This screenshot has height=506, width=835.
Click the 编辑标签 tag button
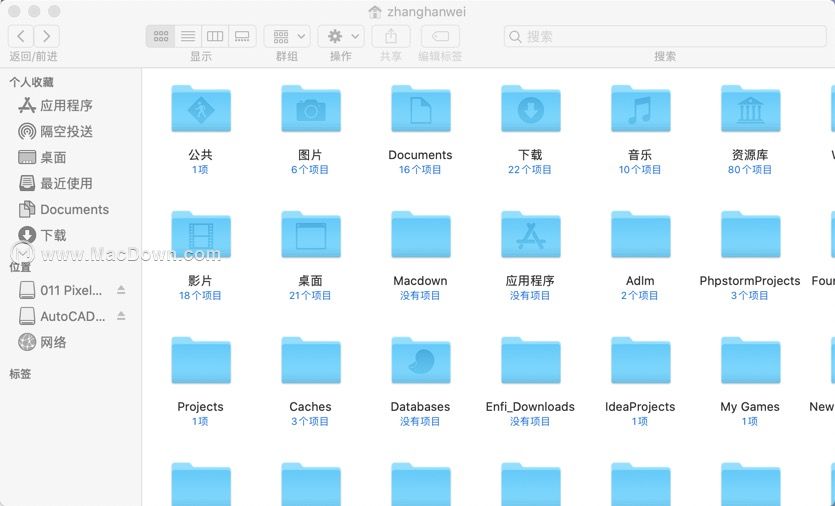[x=440, y=36]
